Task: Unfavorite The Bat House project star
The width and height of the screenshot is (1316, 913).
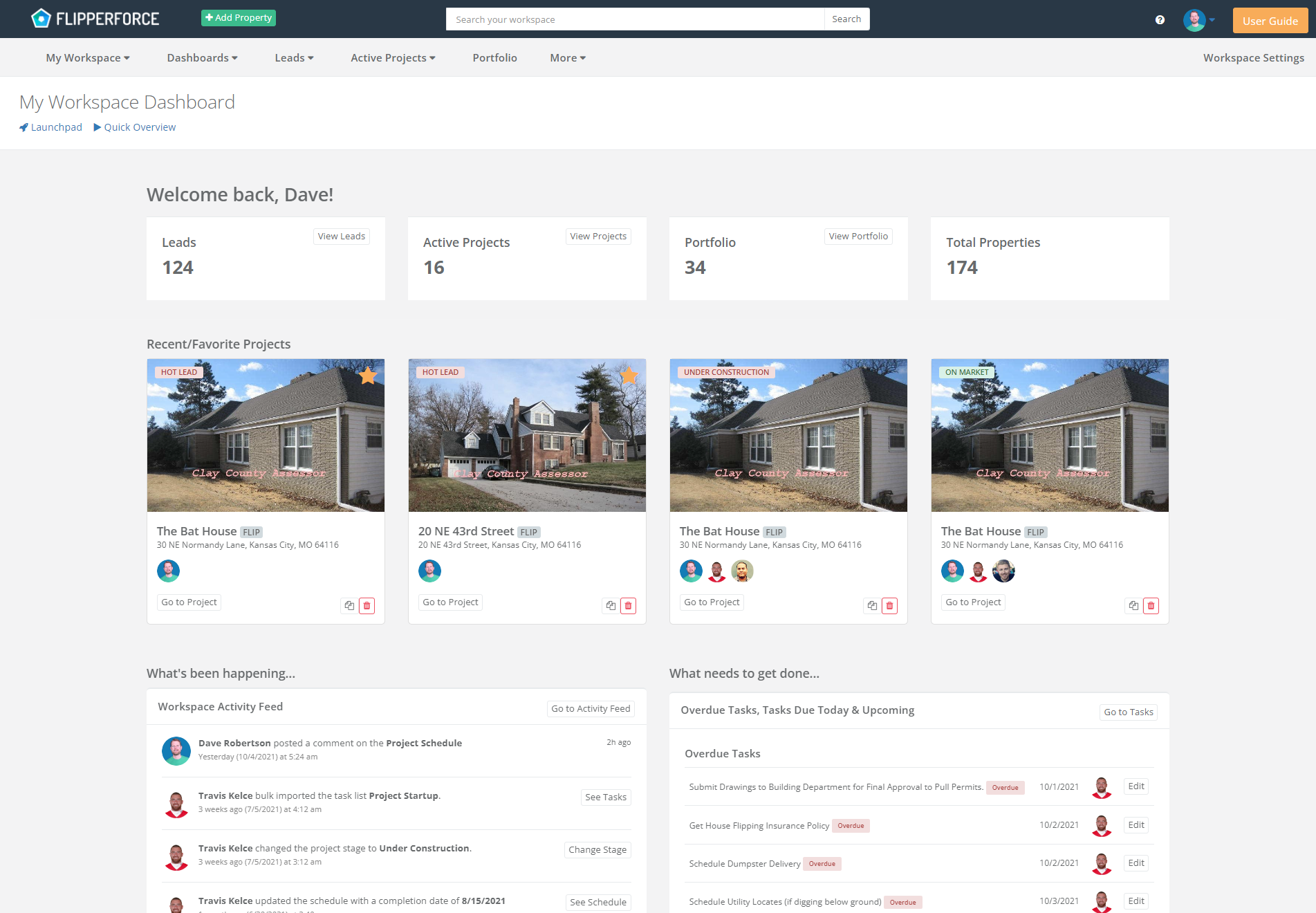Action: click(x=367, y=376)
